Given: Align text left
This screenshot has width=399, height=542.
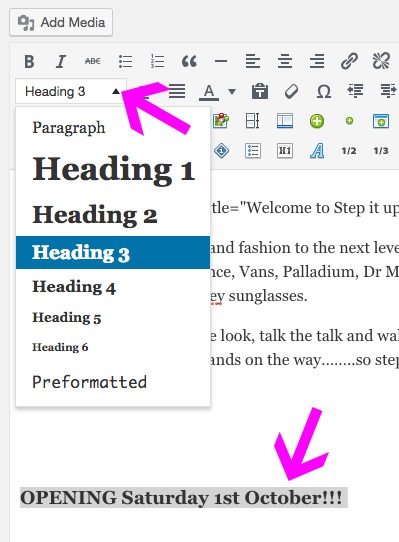Looking at the screenshot, I should (x=253, y=62).
